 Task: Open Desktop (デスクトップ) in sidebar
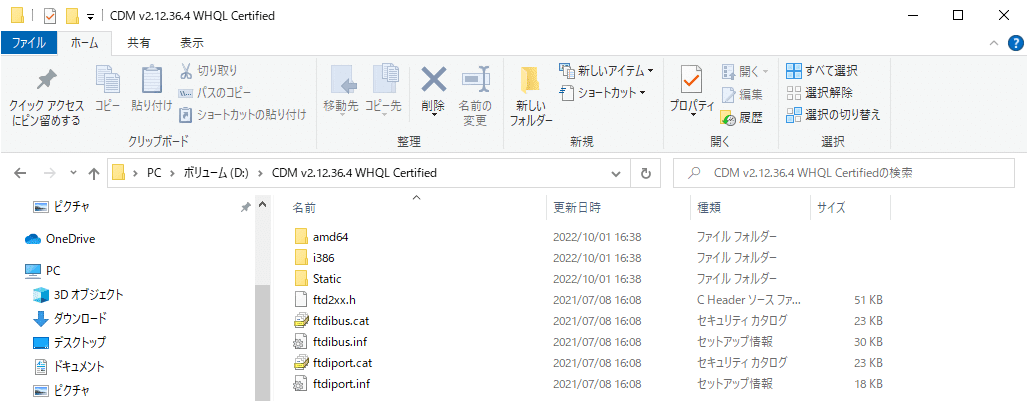[x=69, y=343]
